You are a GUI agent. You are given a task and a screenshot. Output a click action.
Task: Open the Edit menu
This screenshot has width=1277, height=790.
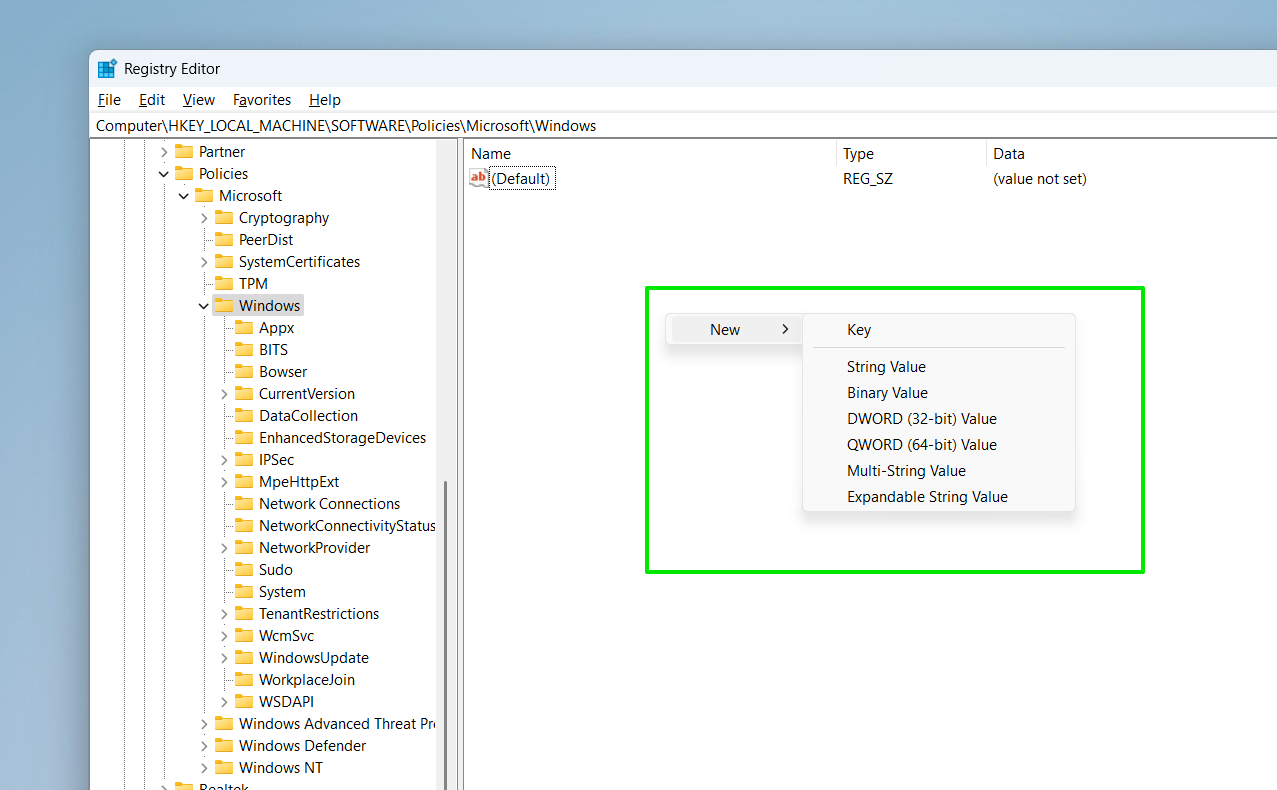(152, 100)
